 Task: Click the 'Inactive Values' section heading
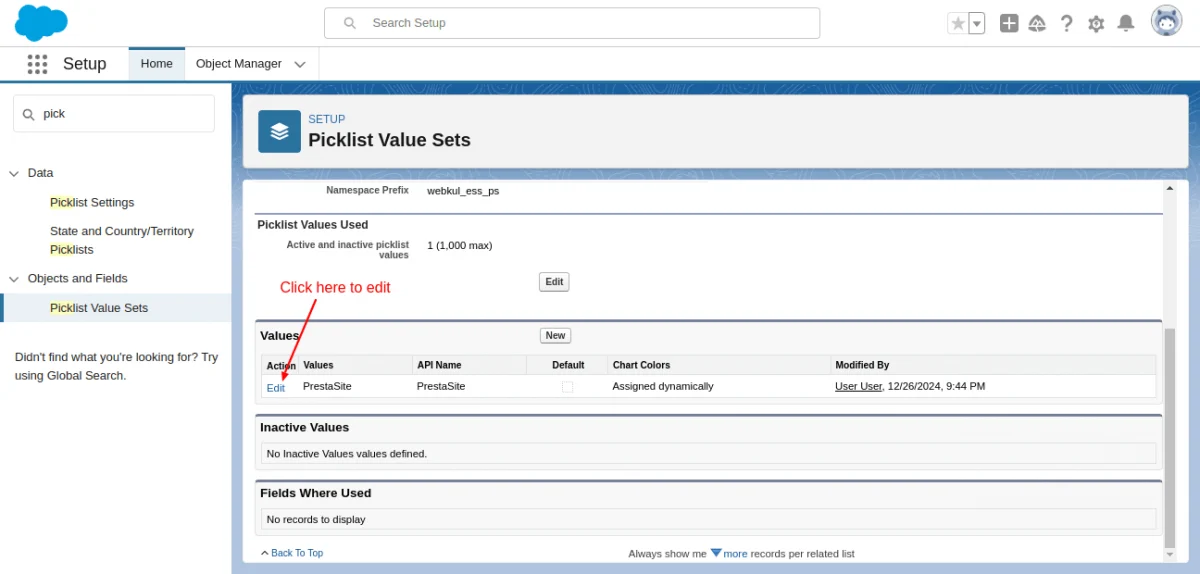point(305,427)
